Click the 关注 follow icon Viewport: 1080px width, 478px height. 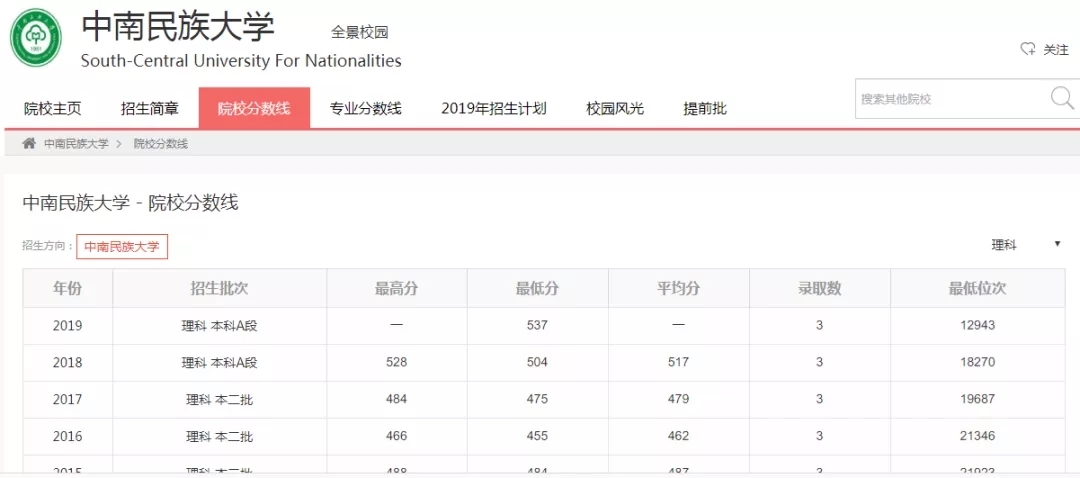1027,49
